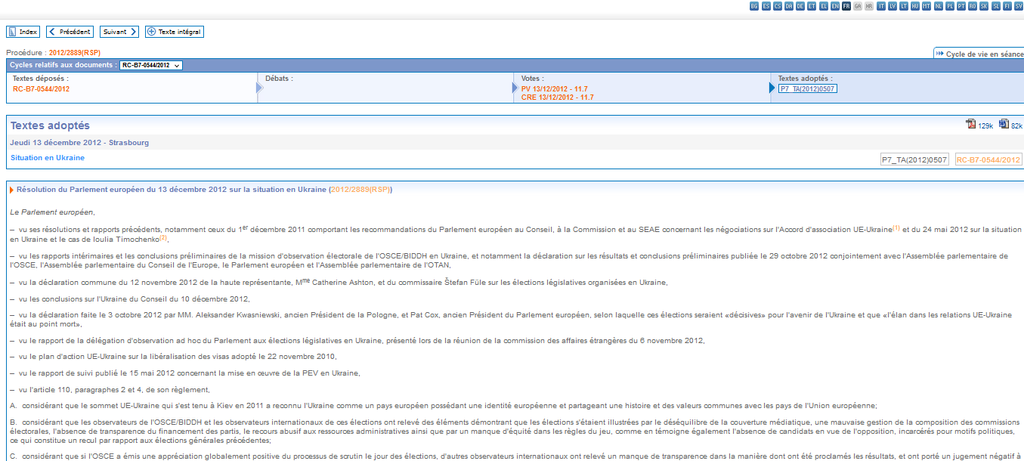Open CRE 13/12/2012 - 11.7 link

point(558,97)
